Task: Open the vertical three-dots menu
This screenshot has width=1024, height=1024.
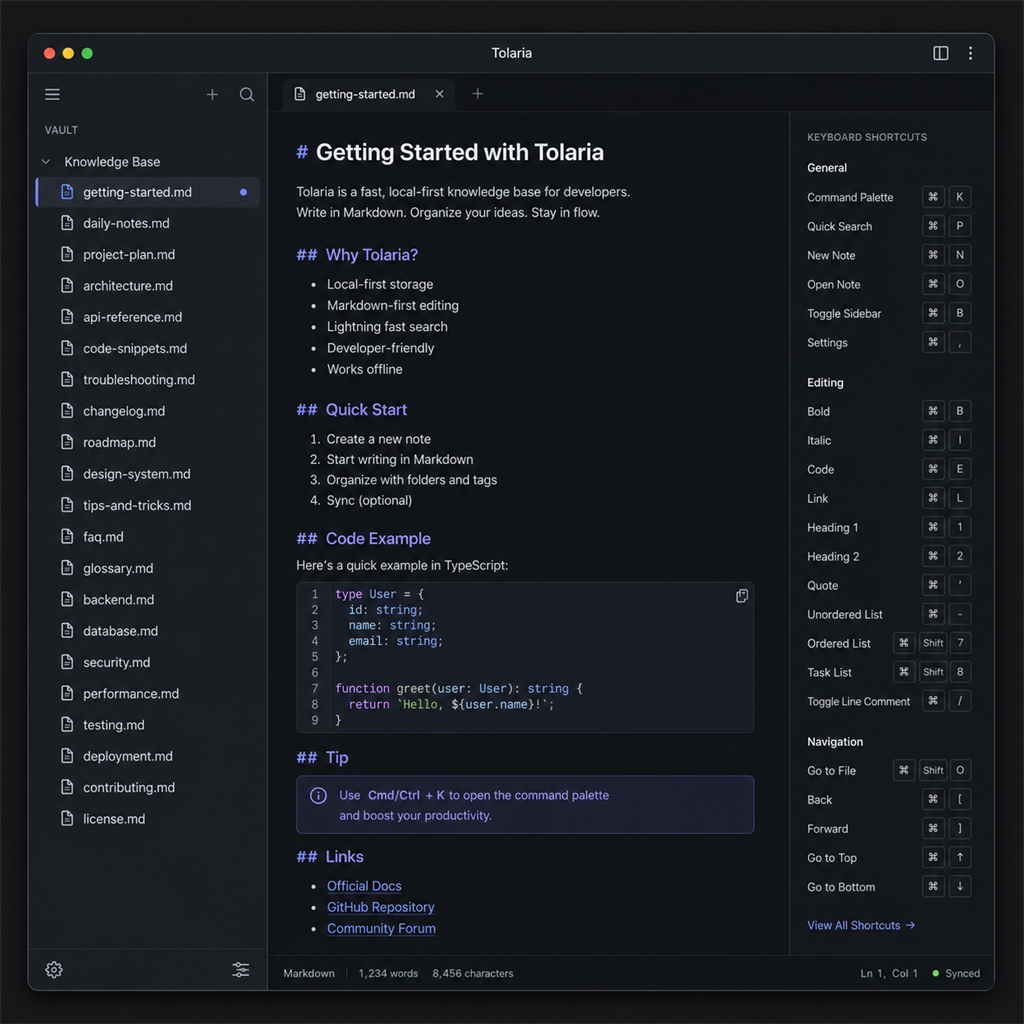Action: point(970,53)
